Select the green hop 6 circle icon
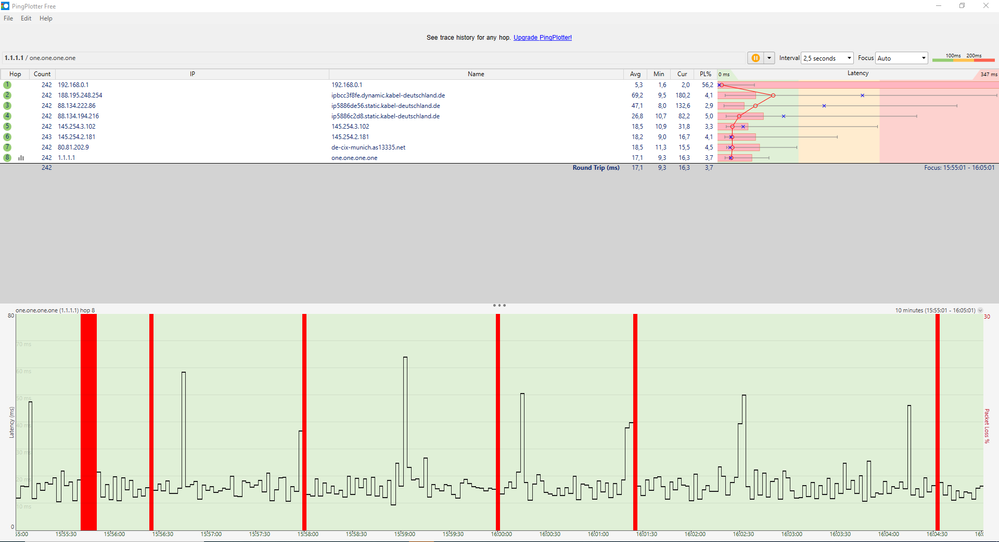999x542 pixels. (x=7, y=137)
